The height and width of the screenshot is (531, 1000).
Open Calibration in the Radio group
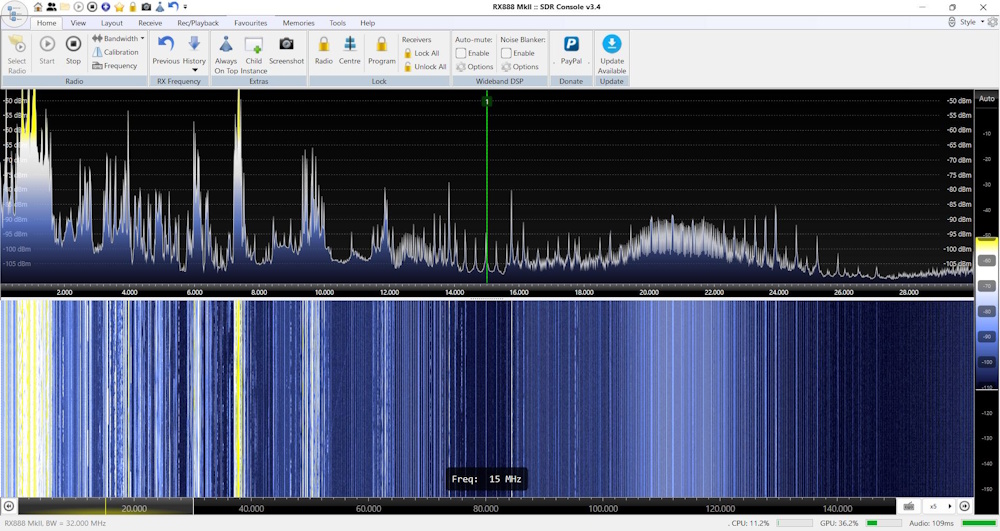(115, 52)
